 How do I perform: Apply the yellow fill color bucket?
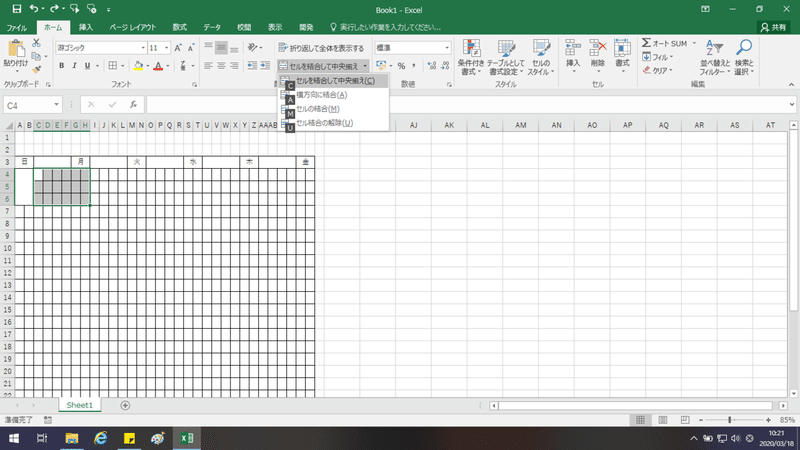point(138,66)
